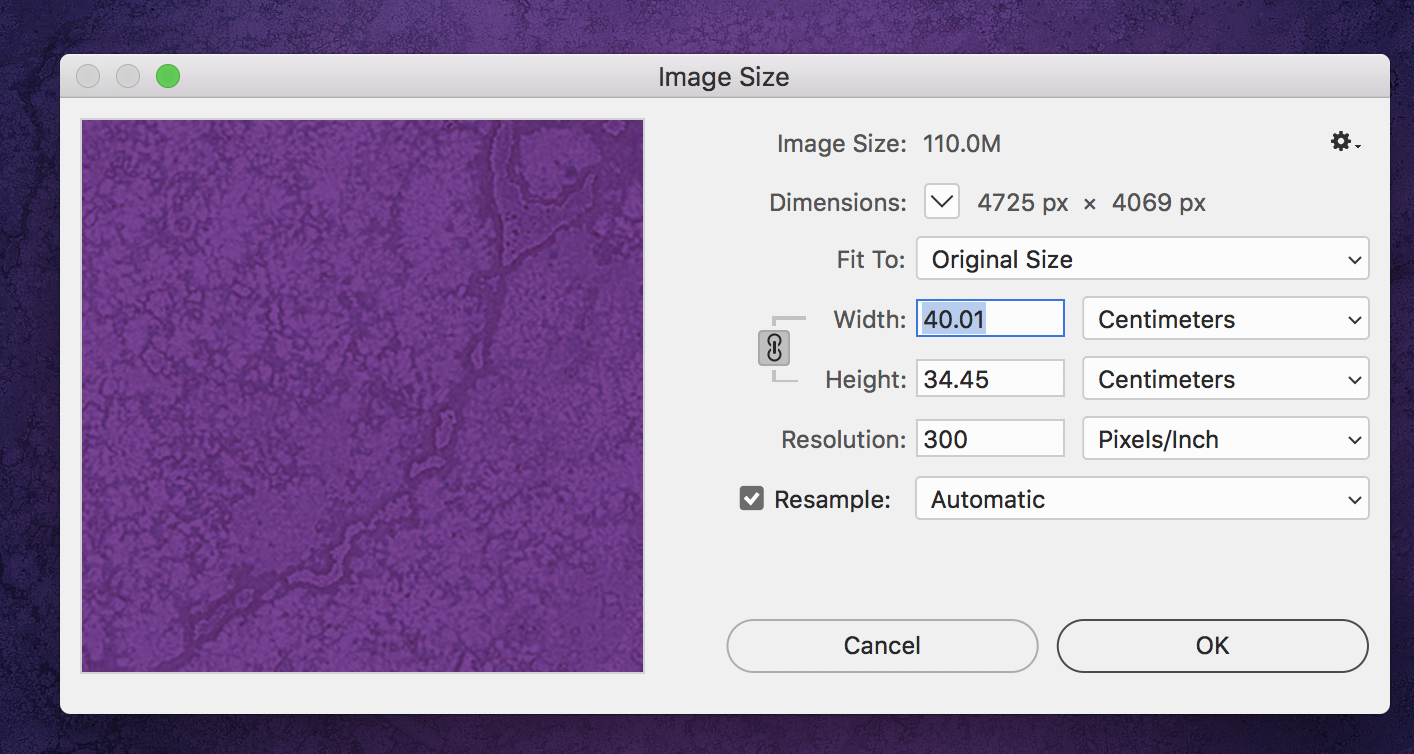Click the Image Size title bar

(x=723, y=77)
